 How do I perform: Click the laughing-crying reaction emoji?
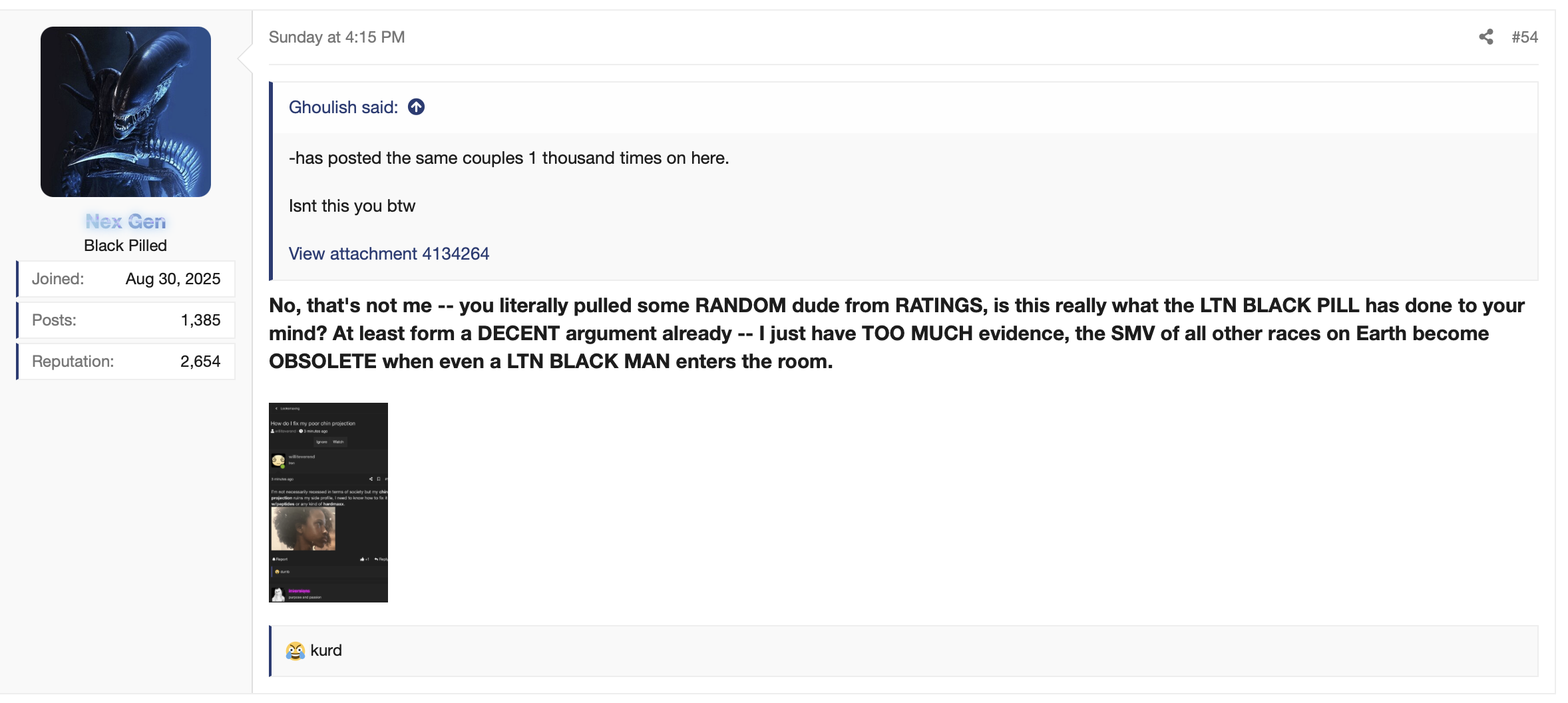pos(295,651)
